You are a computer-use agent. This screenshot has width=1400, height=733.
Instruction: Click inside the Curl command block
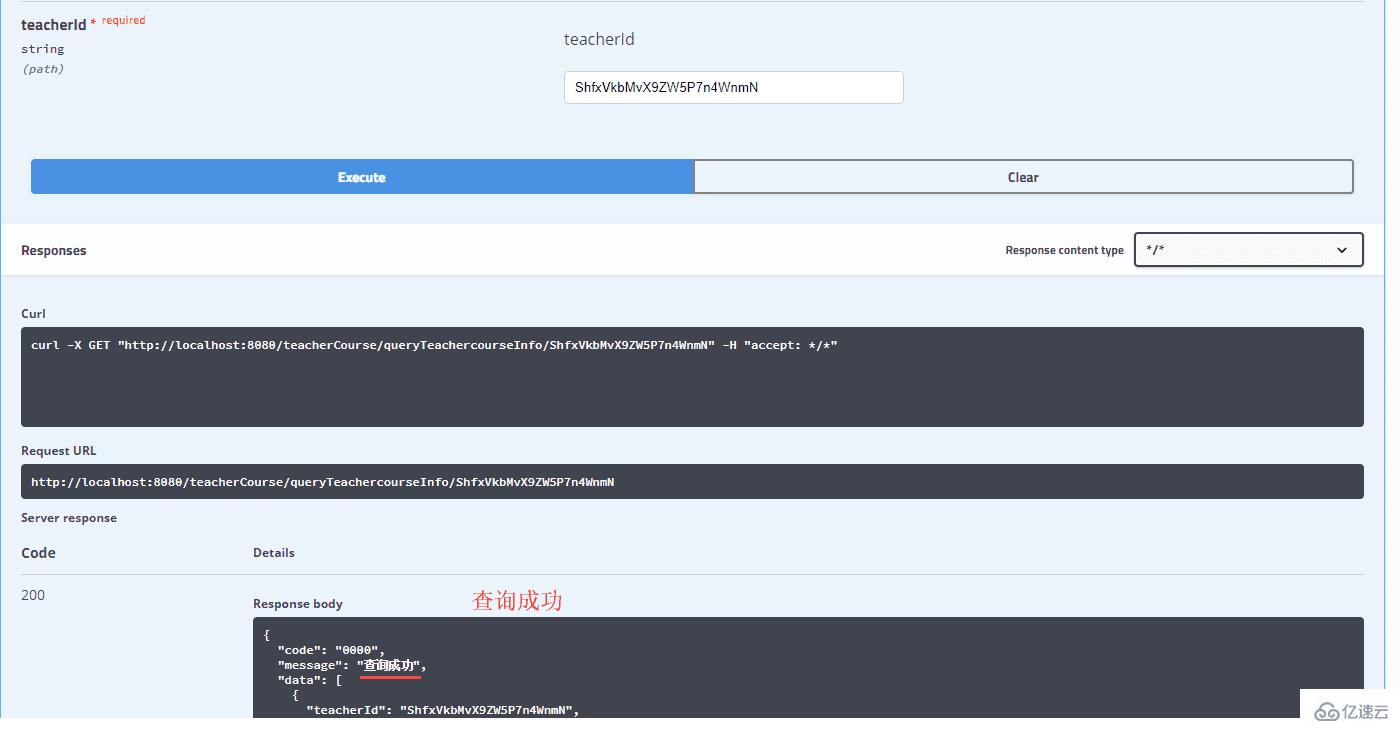[692, 377]
